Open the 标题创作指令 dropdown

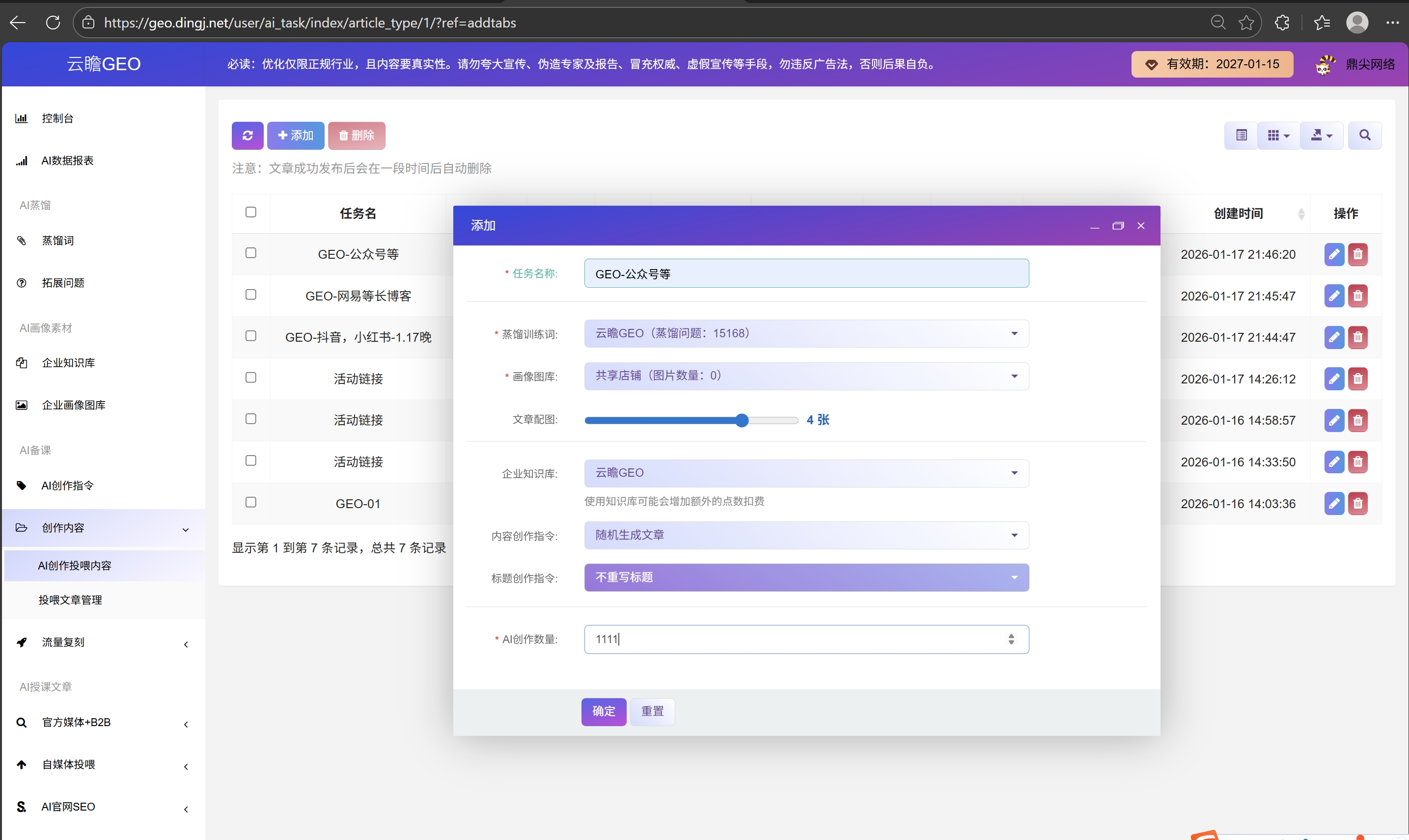click(x=806, y=577)
